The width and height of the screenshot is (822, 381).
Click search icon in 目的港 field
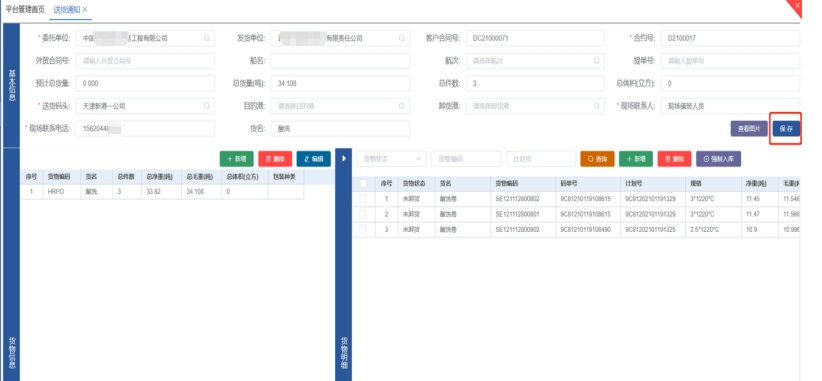(x=402, y=106)
